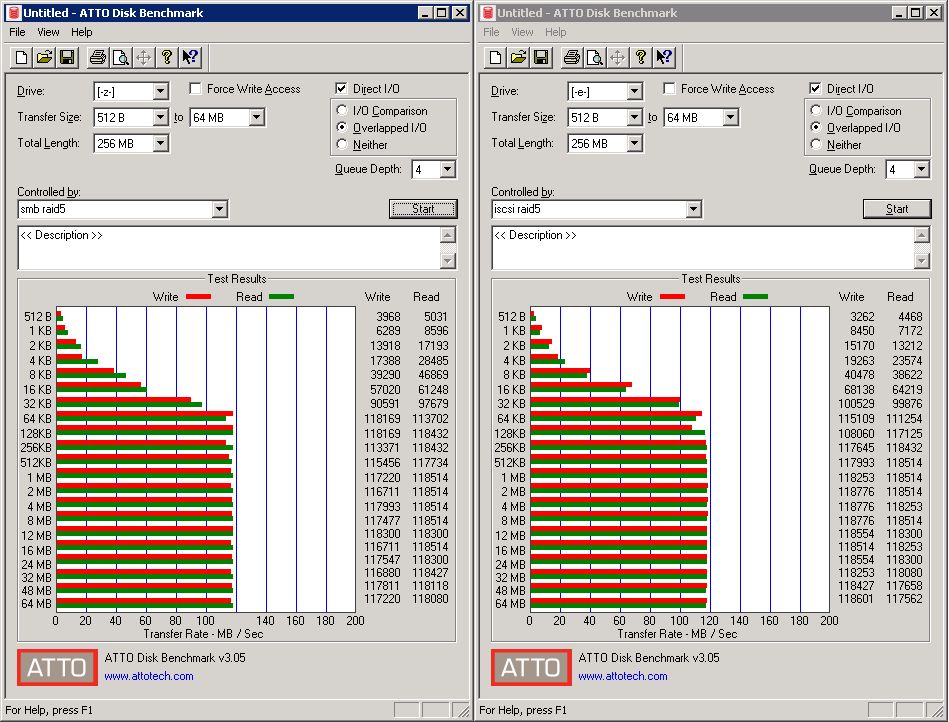Viewport: 949px width, 722px height.
Task: Open www.attotech.com link in left window
Action: (x=149, y=676)
